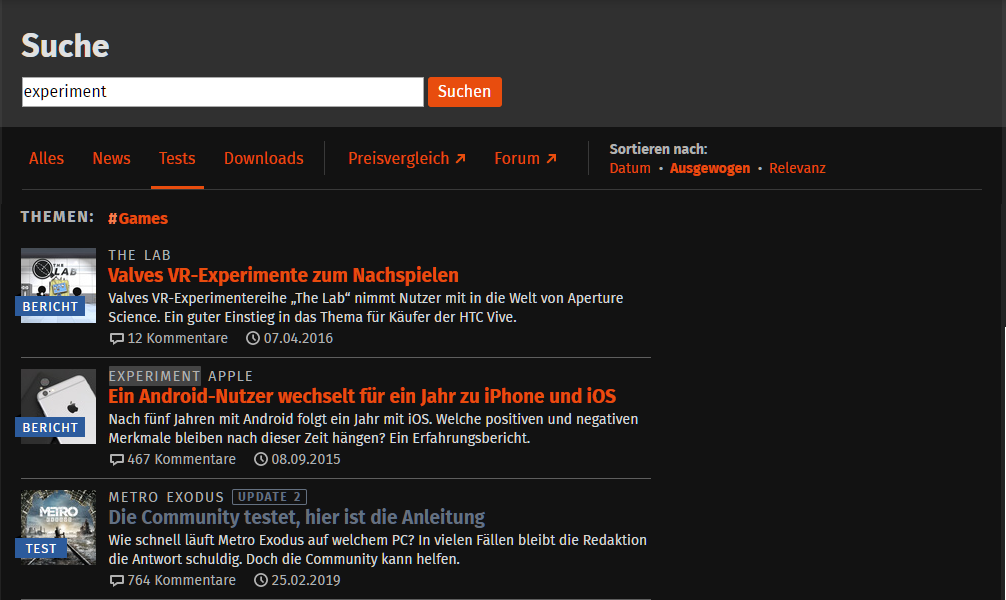This screenshot has height=600, width=1006.
Task: Click the date text 07.04.2016
Action: (298, 338)
